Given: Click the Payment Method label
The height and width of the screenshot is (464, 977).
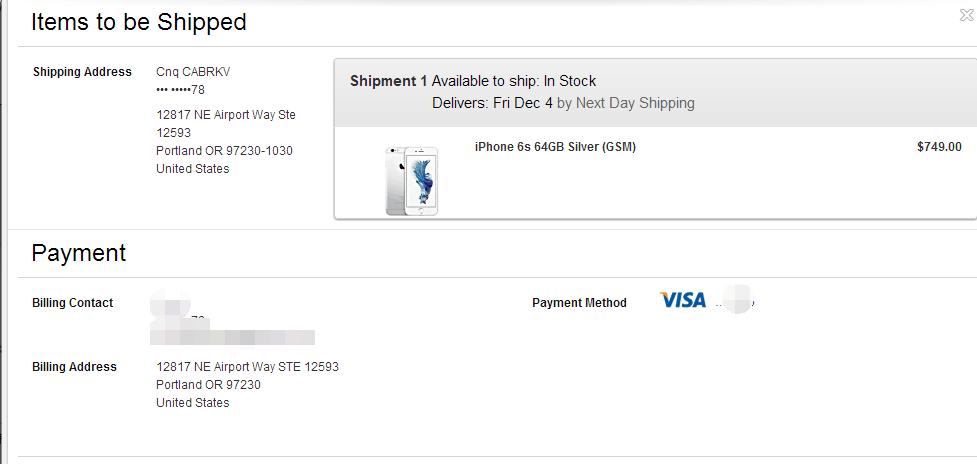Looking at the screenshot, I should 579,303.
